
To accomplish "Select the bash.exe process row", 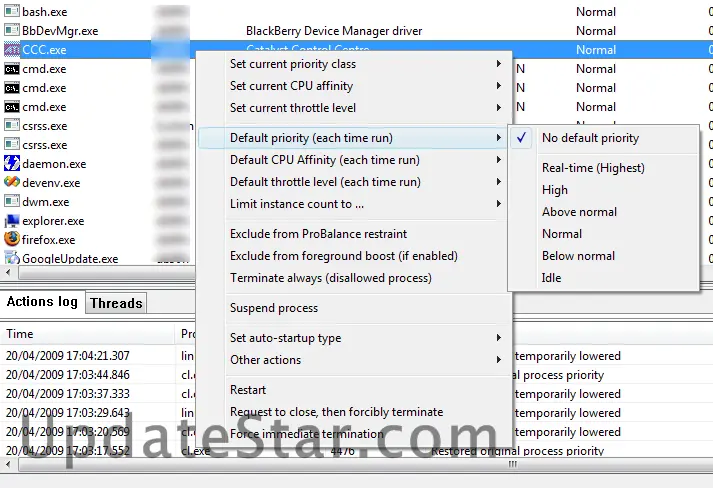I will (356, 11).
